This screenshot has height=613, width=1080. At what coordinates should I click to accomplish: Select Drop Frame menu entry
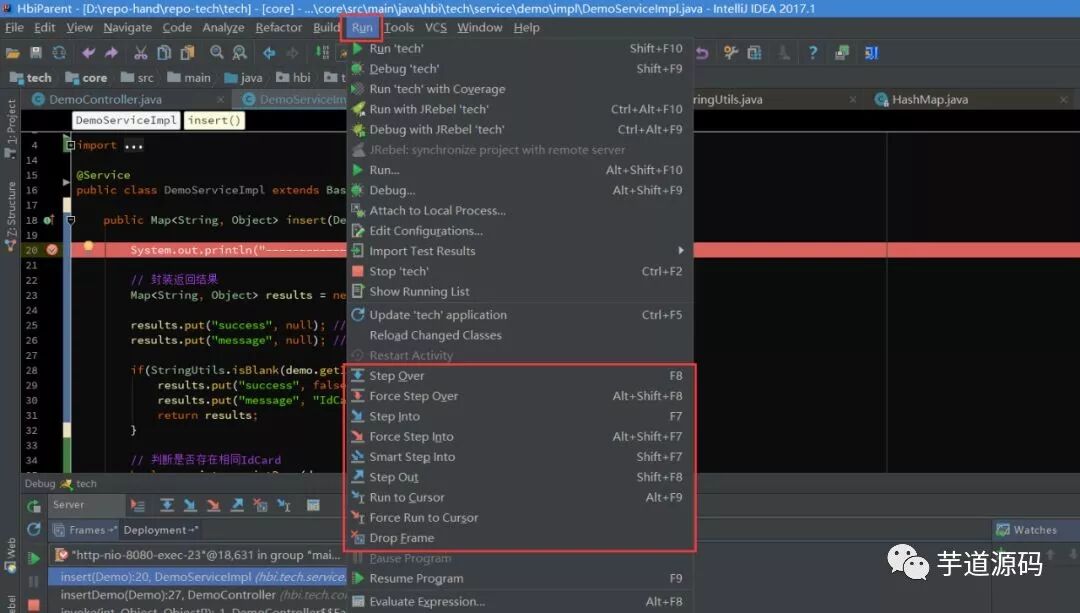519,538
